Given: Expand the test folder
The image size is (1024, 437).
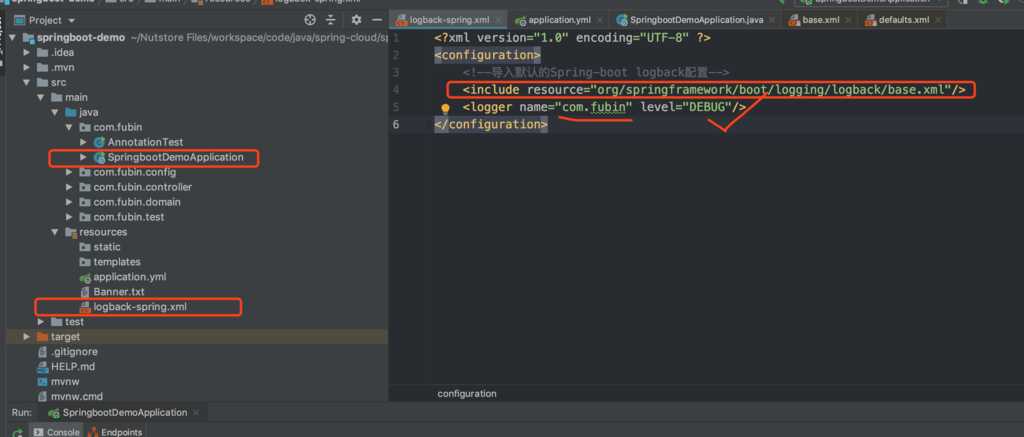Looking at the screenshot, I should [41, 322].
